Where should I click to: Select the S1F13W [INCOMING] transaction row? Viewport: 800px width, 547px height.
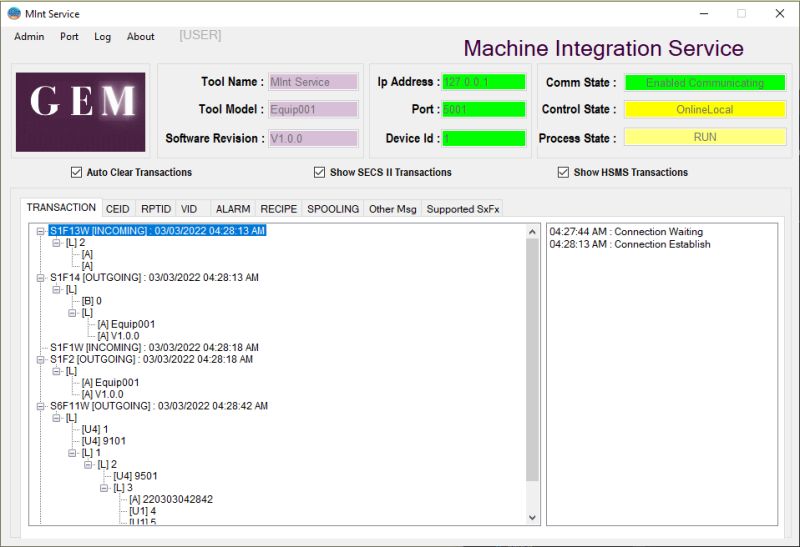pos(158,231)
